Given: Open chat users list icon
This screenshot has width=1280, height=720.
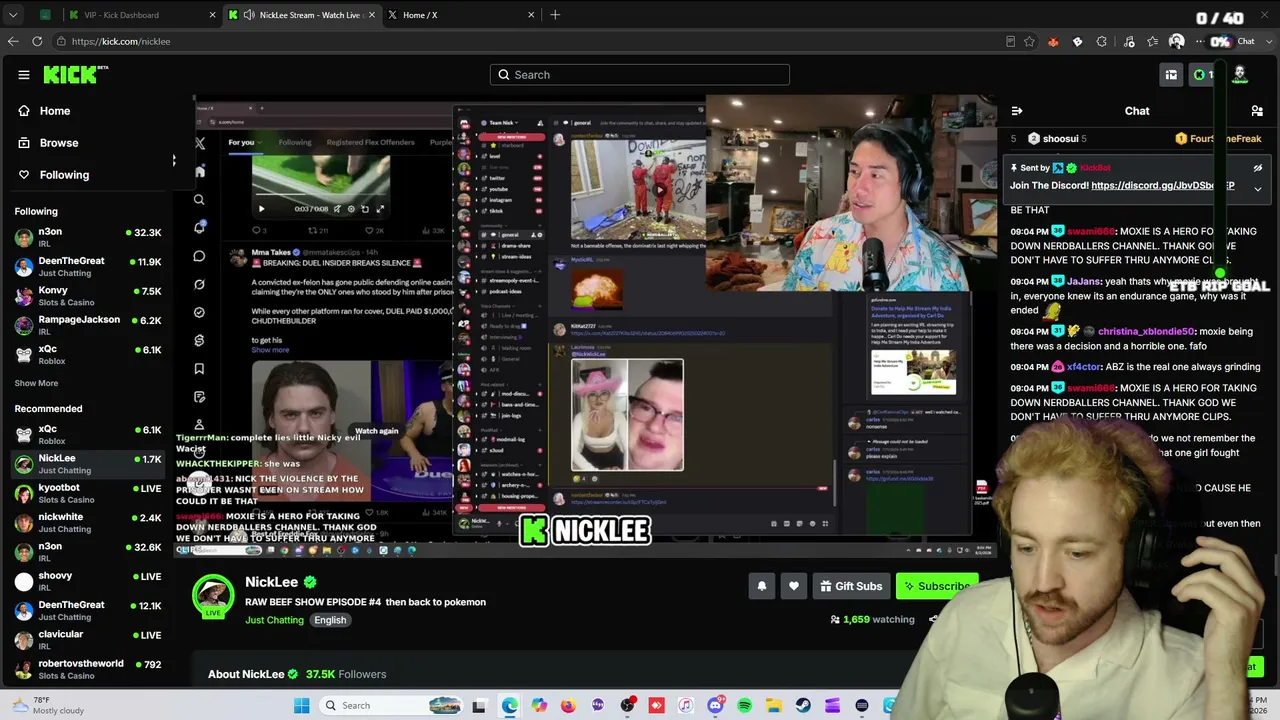Looking at the screenshot, I should 1257,111.
